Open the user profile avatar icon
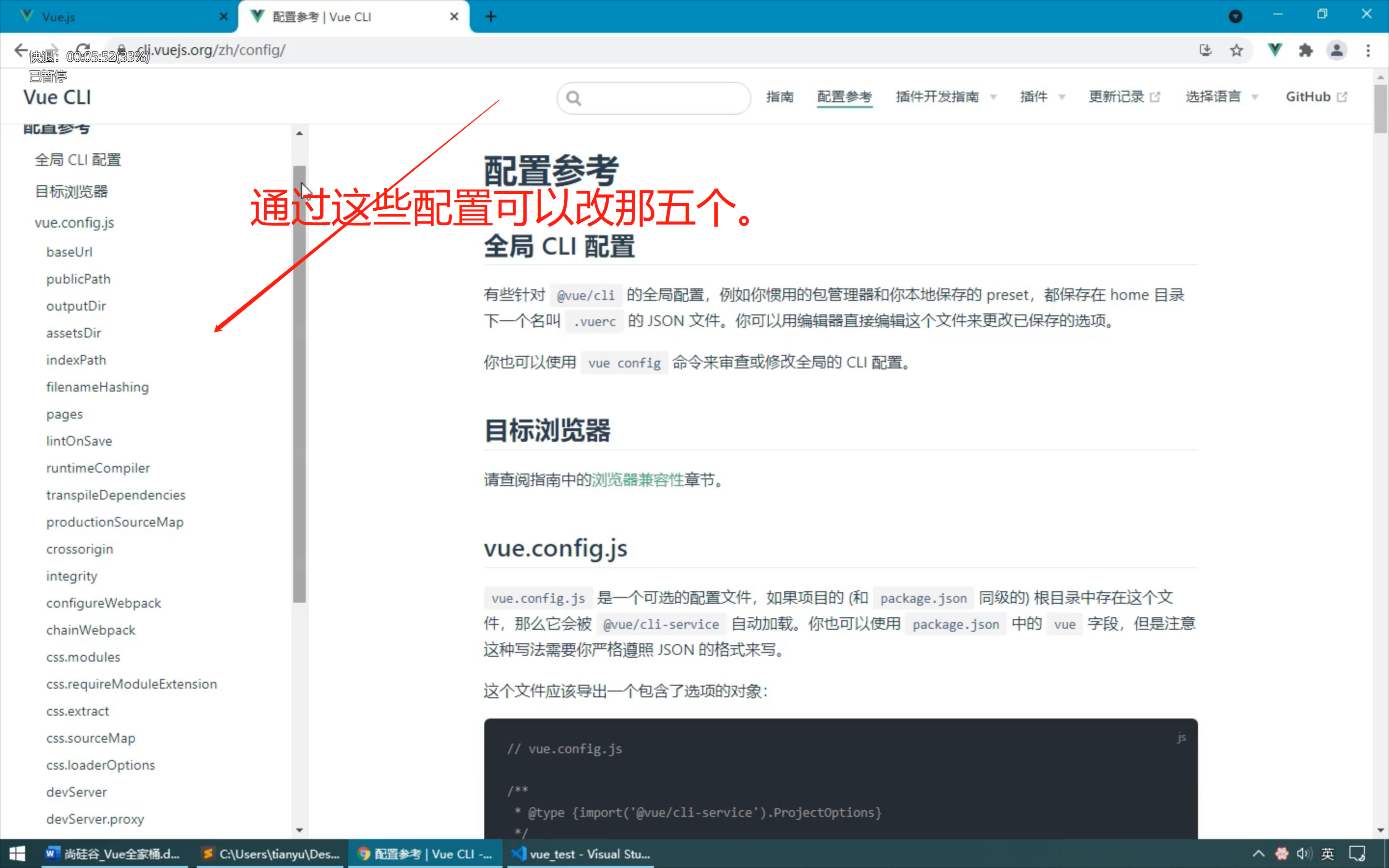 coord(1337,51)
